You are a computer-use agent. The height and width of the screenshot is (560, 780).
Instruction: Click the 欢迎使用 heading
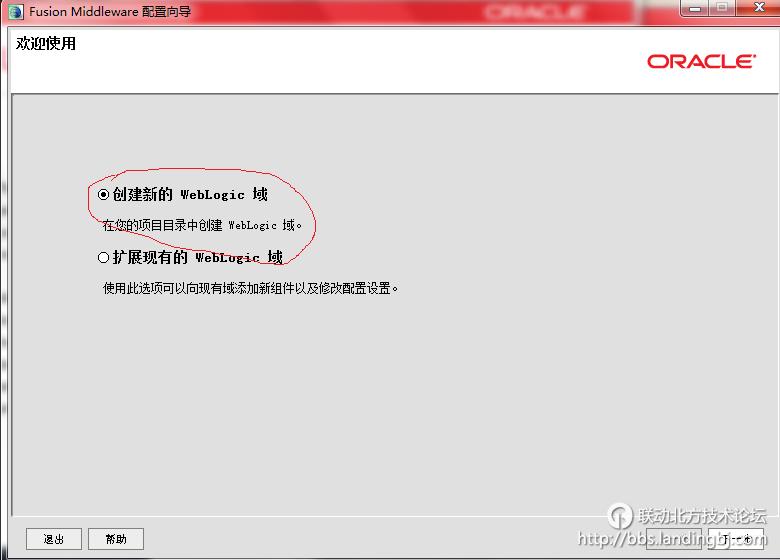tap(46, 44)
